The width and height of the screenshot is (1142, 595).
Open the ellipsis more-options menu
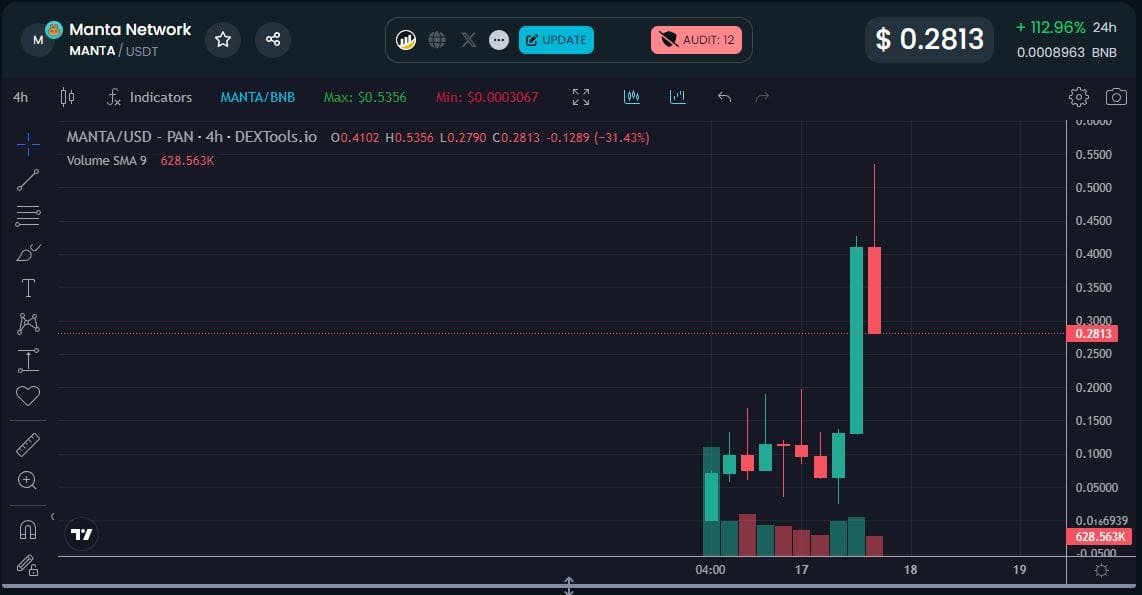pos(498,40)
